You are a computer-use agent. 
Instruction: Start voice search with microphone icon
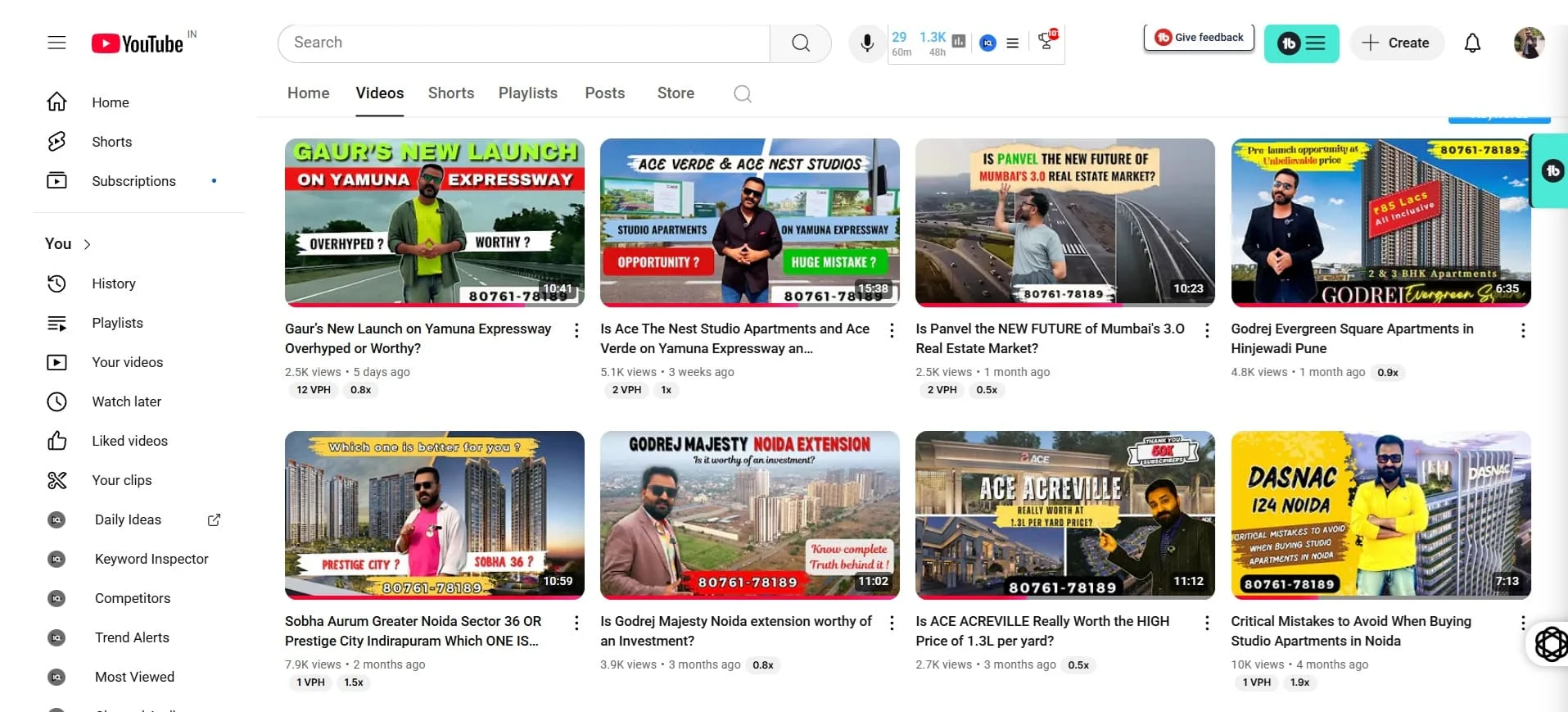[867, 43]
